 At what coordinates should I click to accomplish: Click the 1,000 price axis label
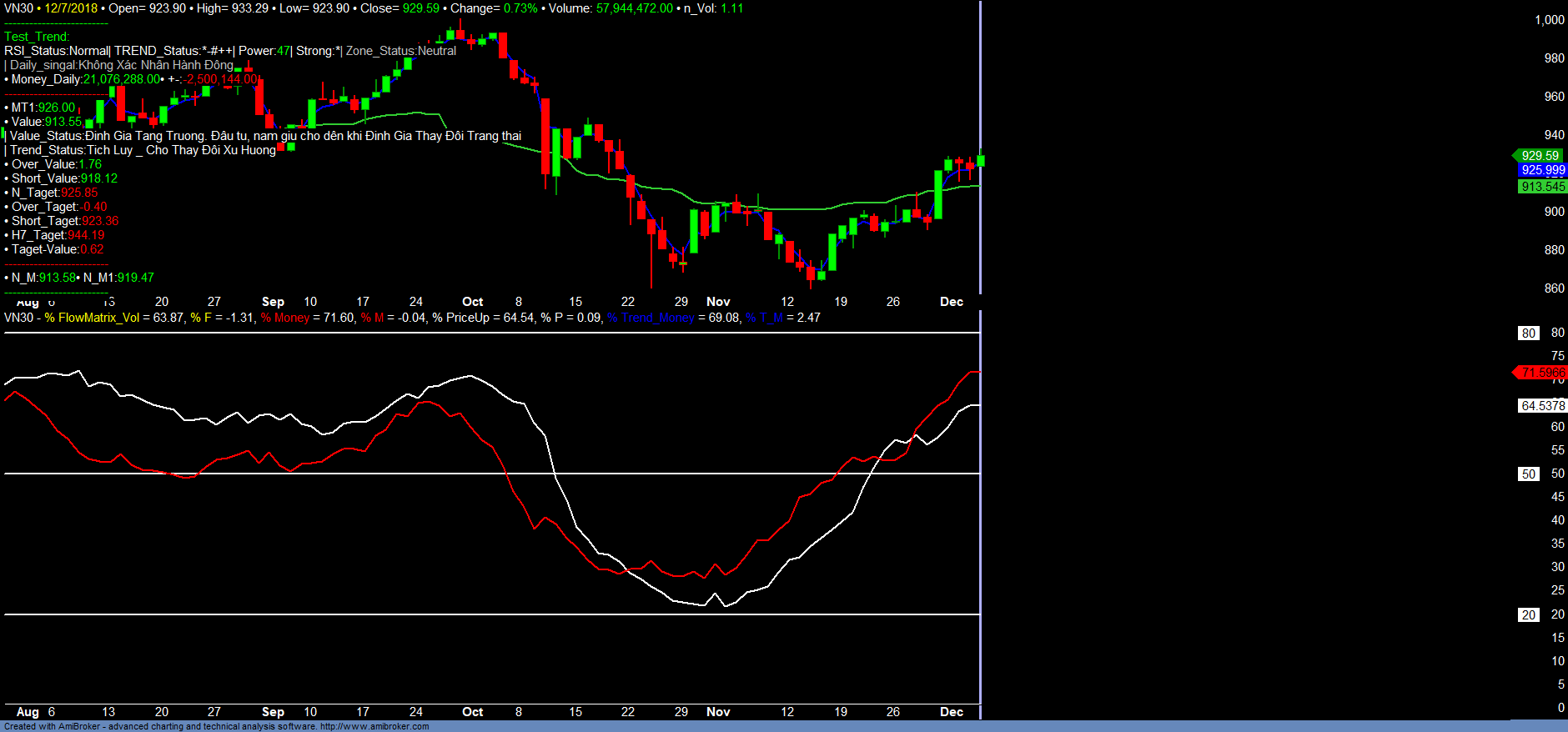click(1549, 20)
